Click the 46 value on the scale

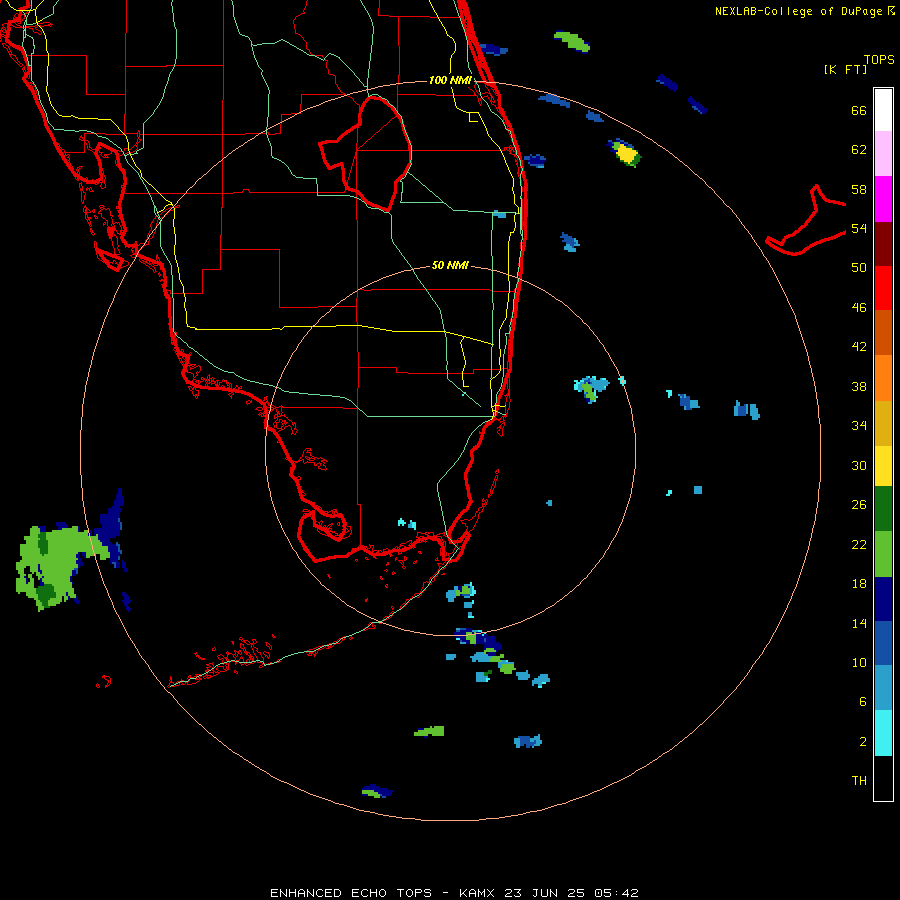click(859, 307)
